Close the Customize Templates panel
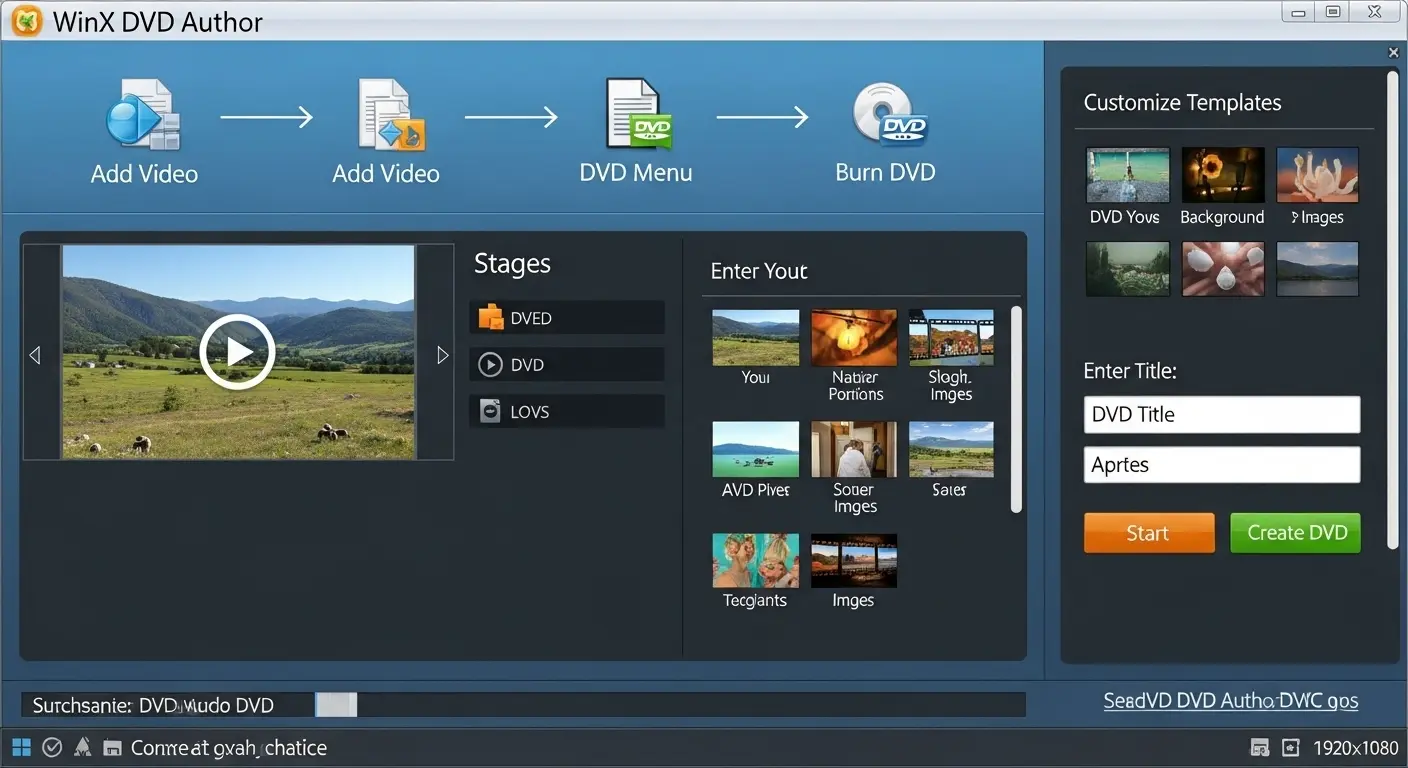The image size is (1408, 768). [x=1393, y=53]
